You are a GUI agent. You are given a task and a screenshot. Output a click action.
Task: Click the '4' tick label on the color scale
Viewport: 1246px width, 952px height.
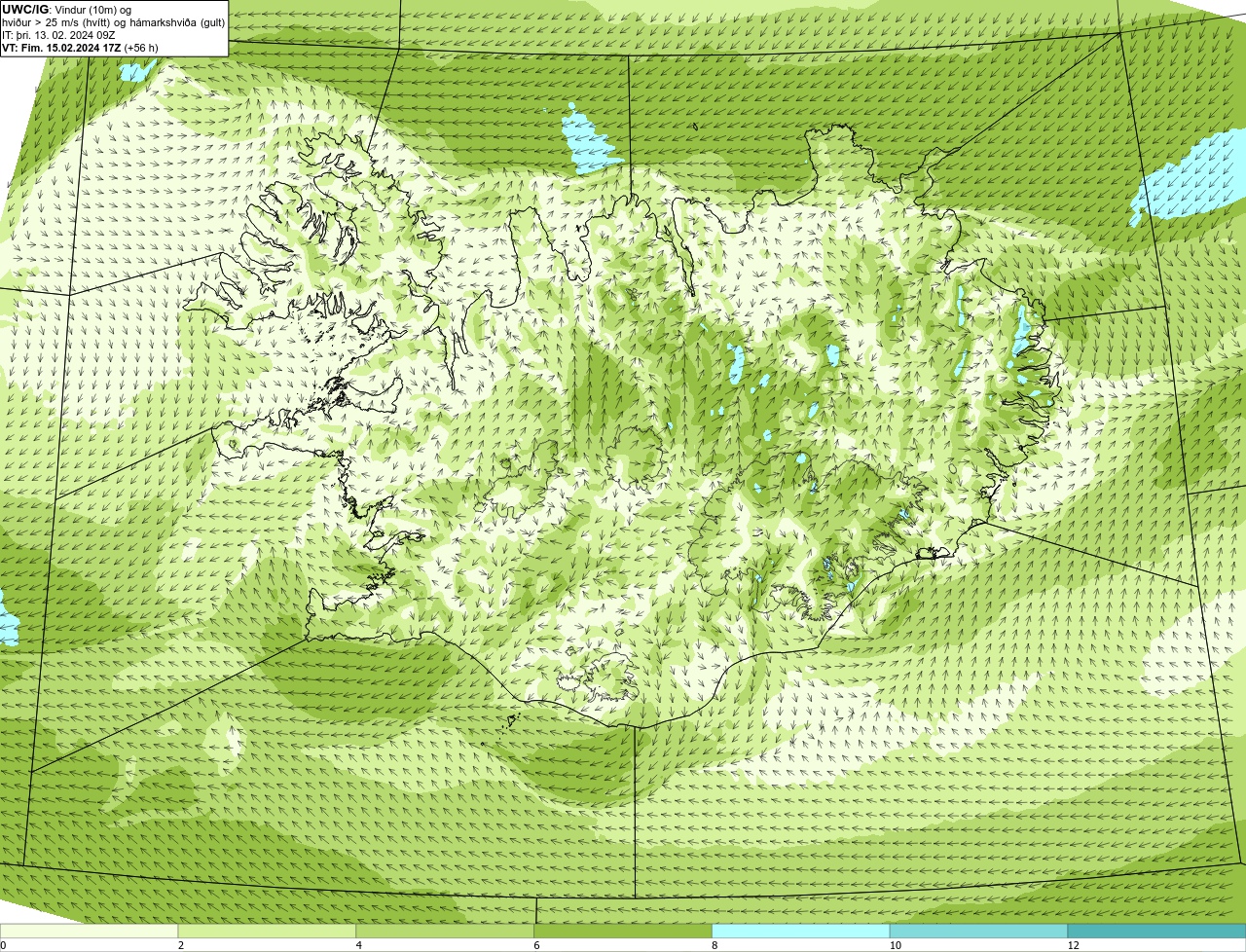pos(359,945)
